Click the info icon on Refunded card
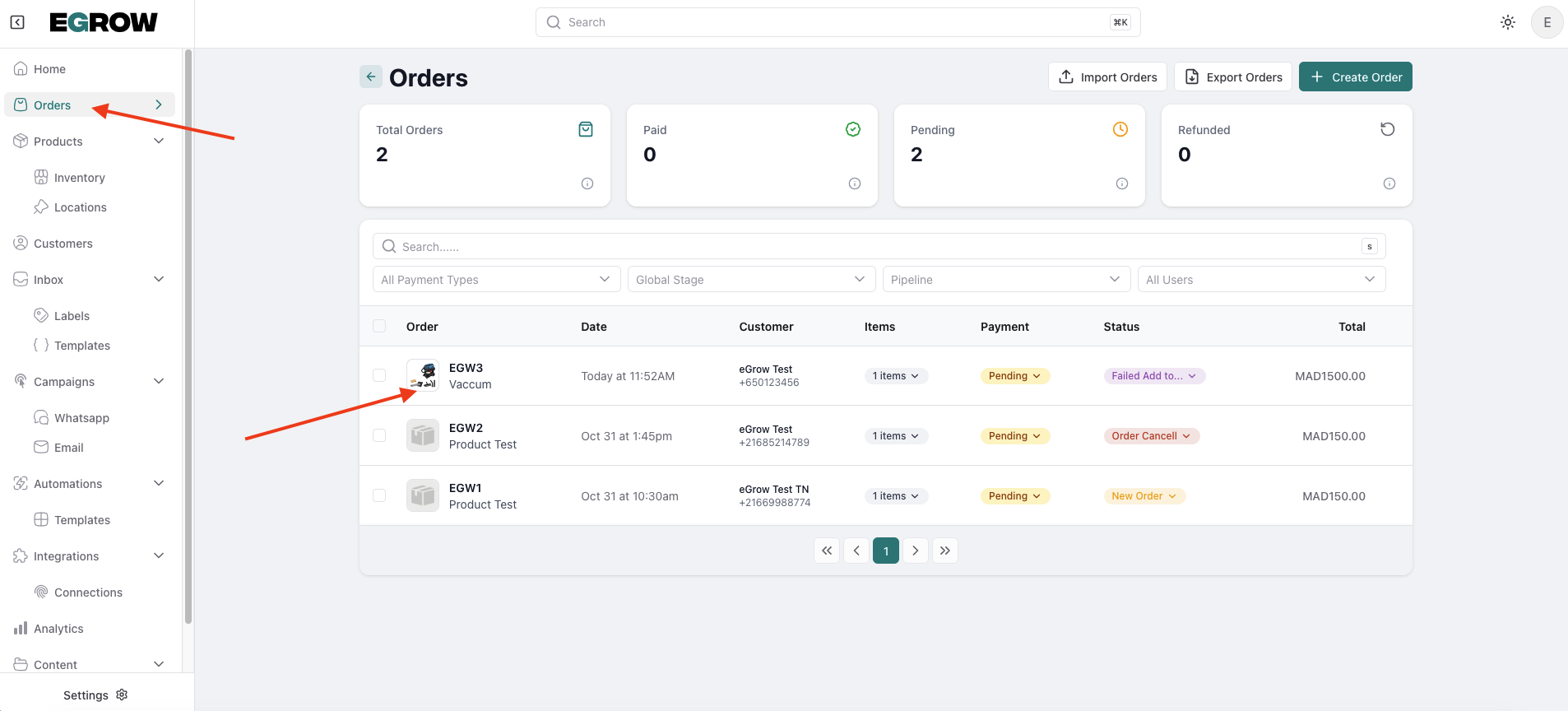Image resolution: width=1568 pixels, height=711 pixels. tap(1389, 184)
